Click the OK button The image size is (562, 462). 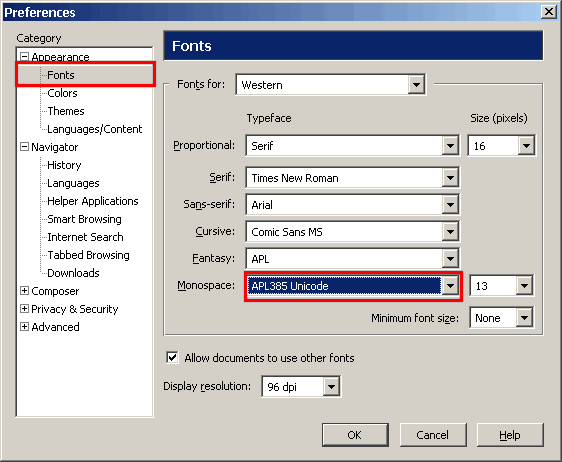coord(355,435)
